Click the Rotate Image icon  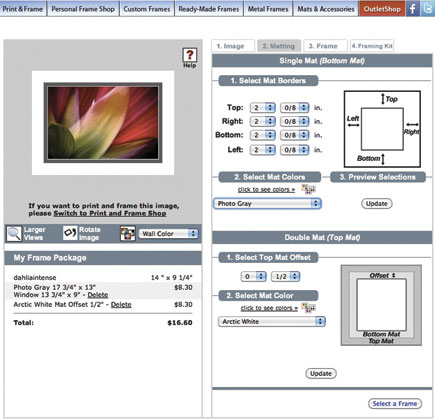[x=70, y=233]
